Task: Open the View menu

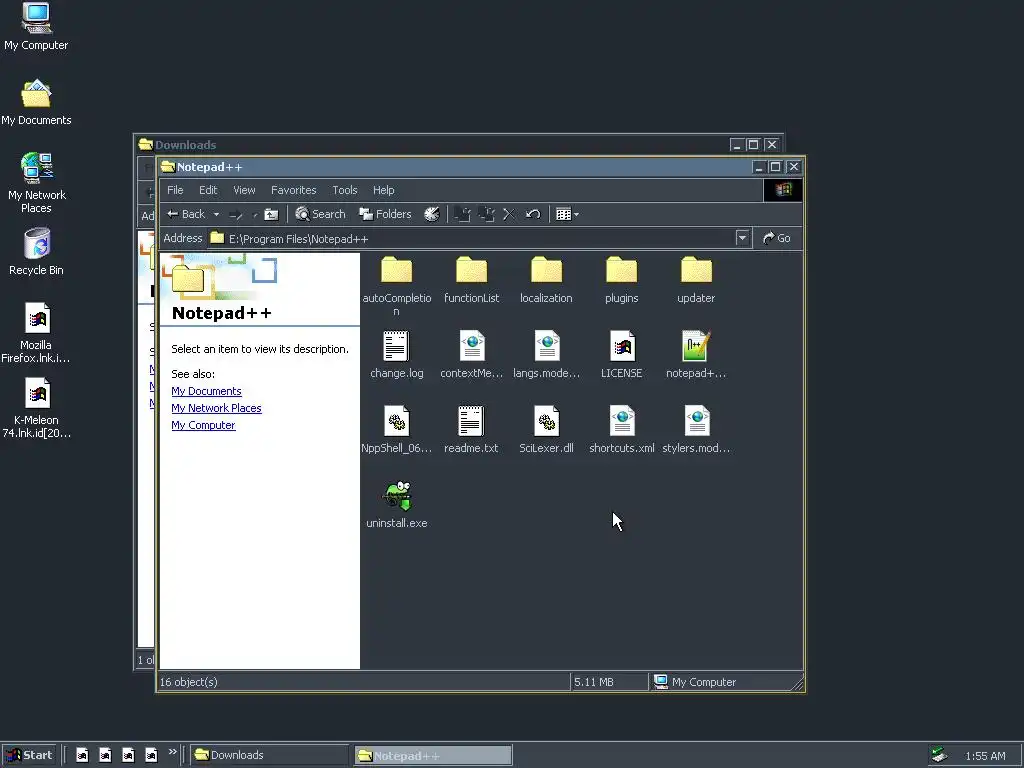Action: tap(244, 190)
